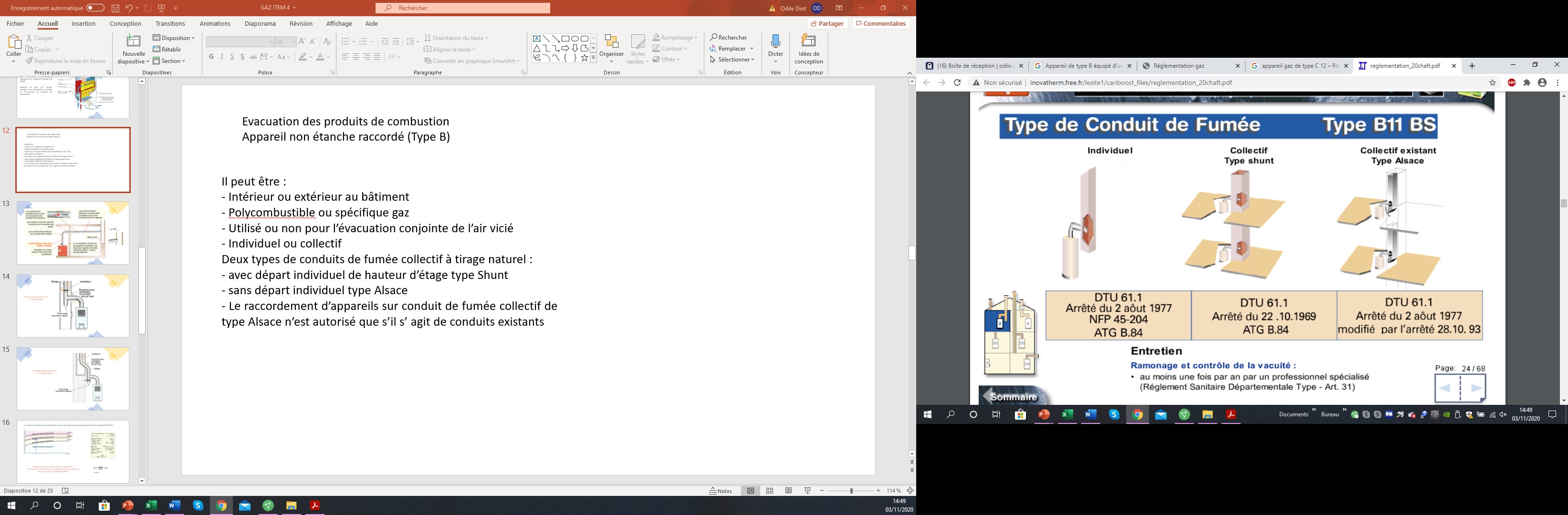The width and height of the screenshot is (1568, 515).
Task: Collapse the ribbon with the chevron
Action: 909,73
